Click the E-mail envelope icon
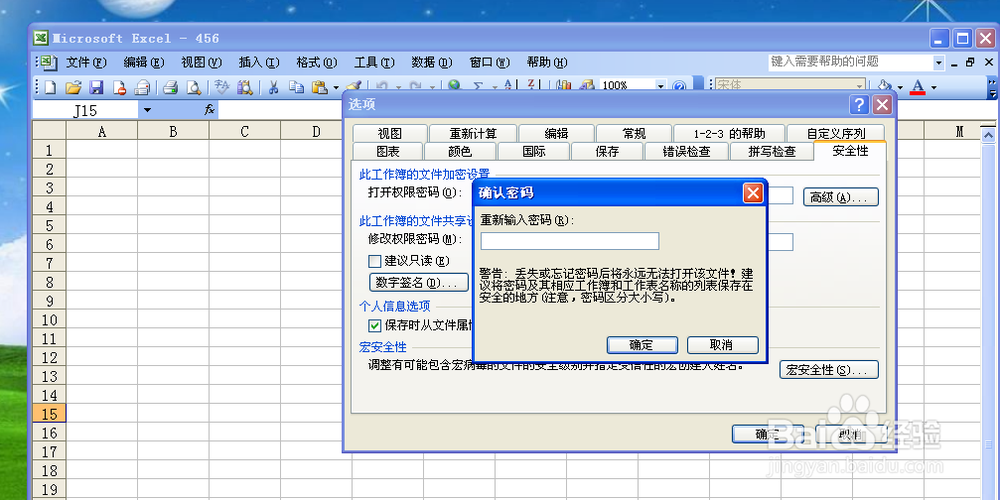The image size is (1000, 500). 142,87
